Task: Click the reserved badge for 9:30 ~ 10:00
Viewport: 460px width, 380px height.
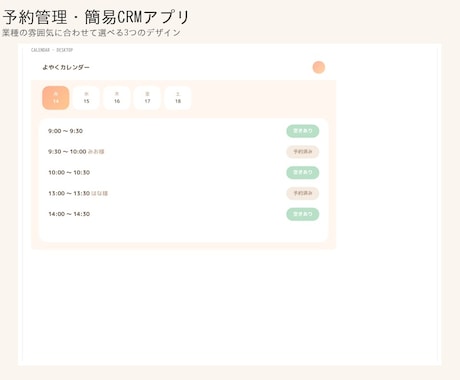Action: pyautogui.click(x=303, y=152)
